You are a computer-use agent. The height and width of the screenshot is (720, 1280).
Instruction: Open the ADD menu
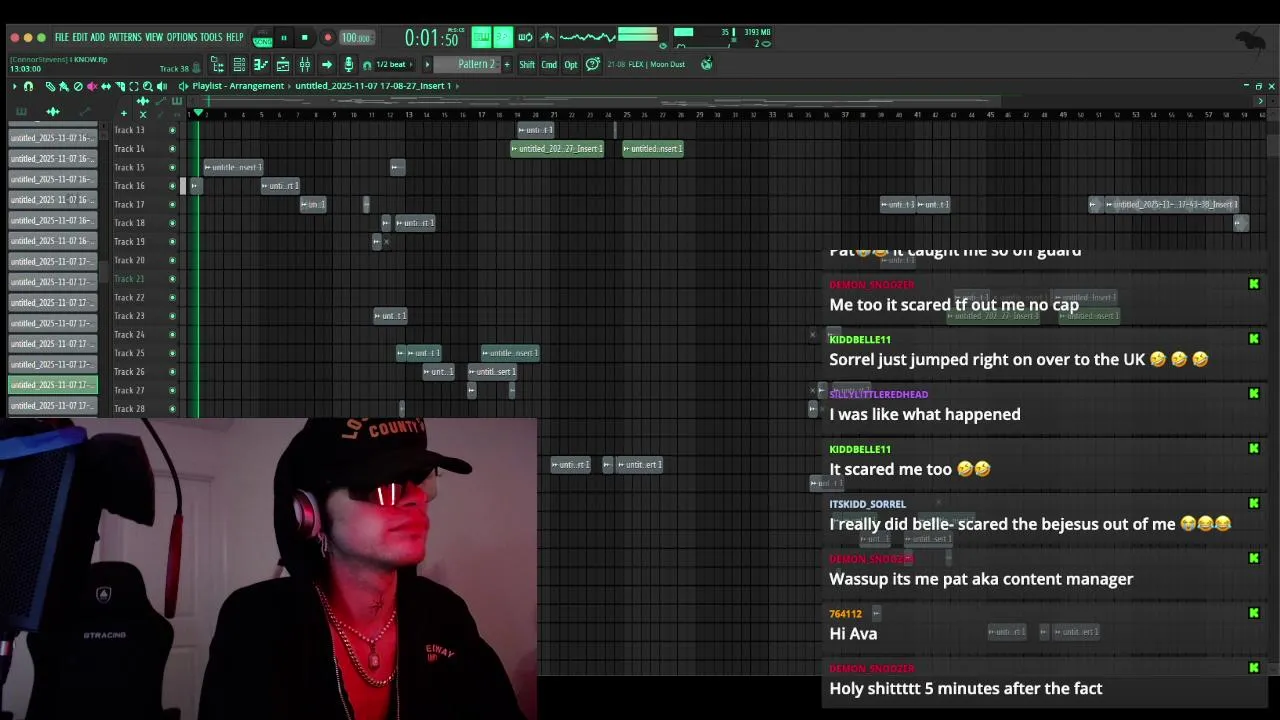point(97,37)
